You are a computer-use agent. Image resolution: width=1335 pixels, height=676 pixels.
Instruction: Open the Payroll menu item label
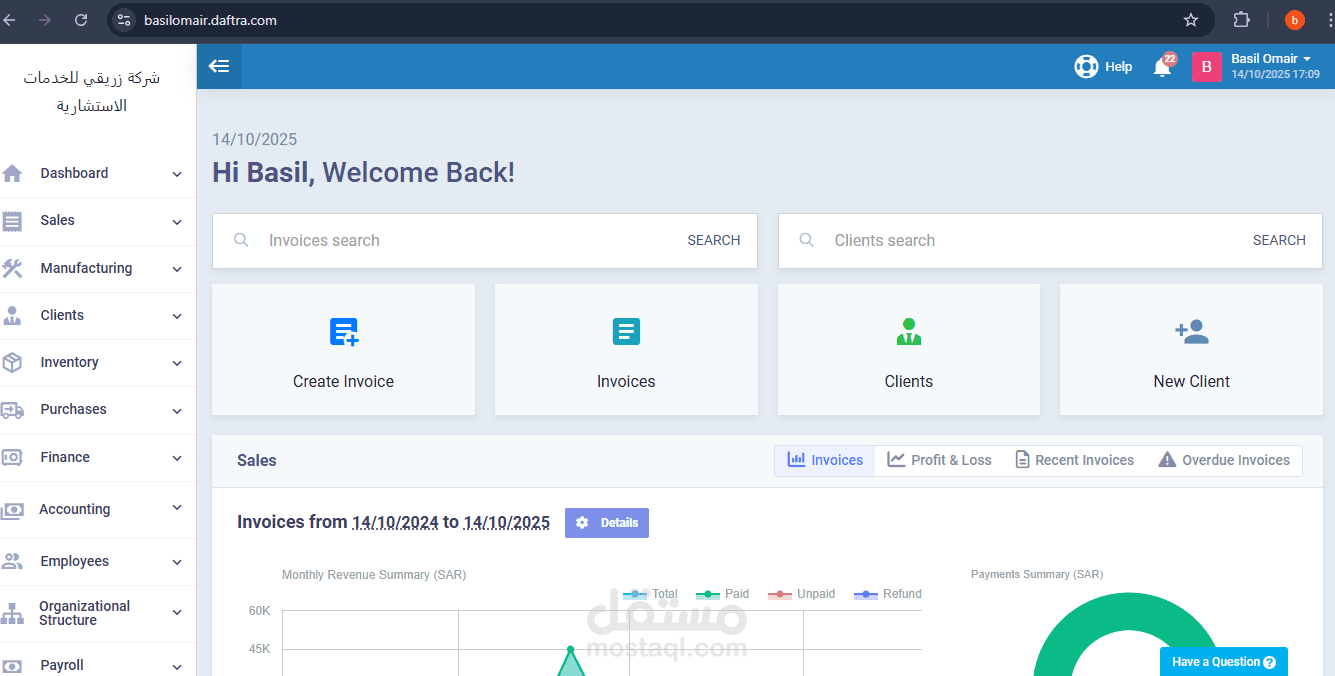(62, 665)
